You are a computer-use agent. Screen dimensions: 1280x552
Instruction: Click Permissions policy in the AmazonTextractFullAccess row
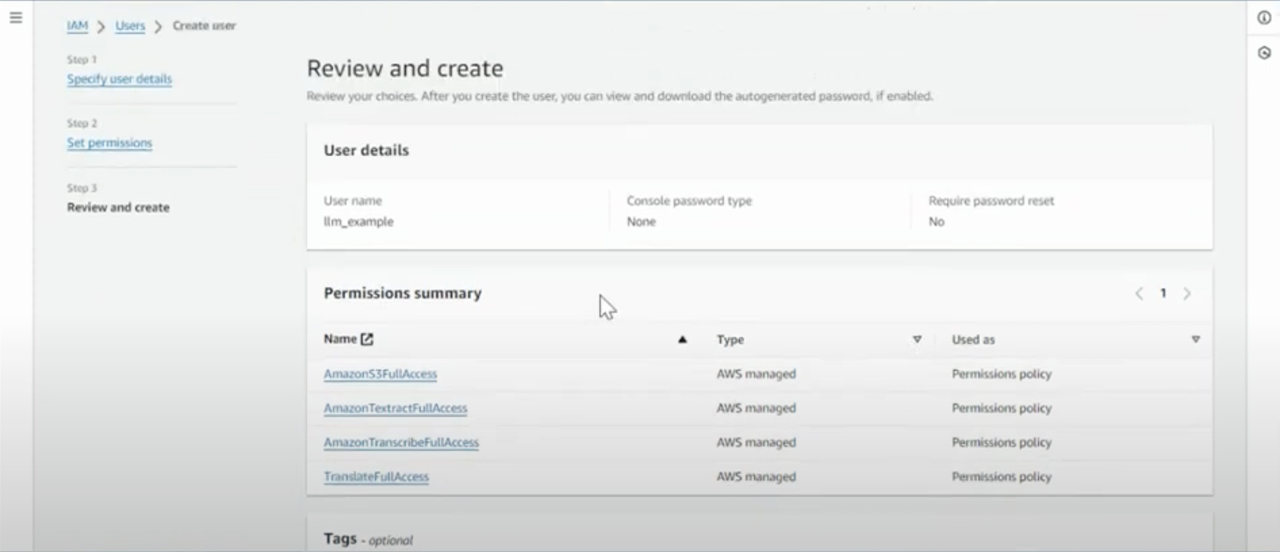tap(1001, 408)
